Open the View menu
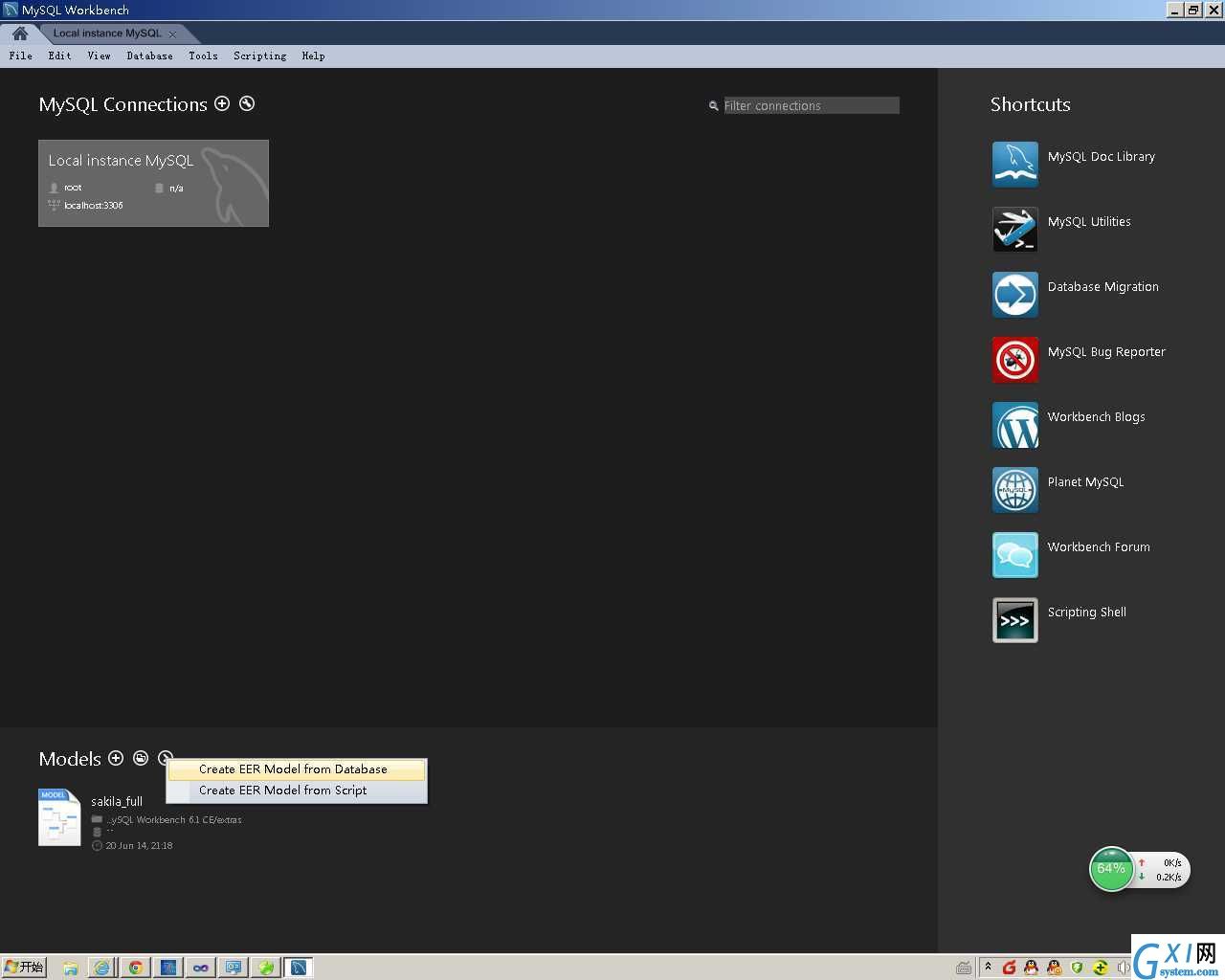The image size is (1225, 980). (100, 56)
